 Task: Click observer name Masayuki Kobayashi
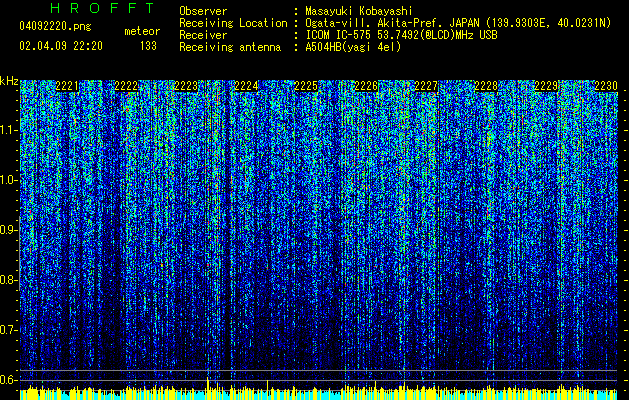tap(359, 12)
